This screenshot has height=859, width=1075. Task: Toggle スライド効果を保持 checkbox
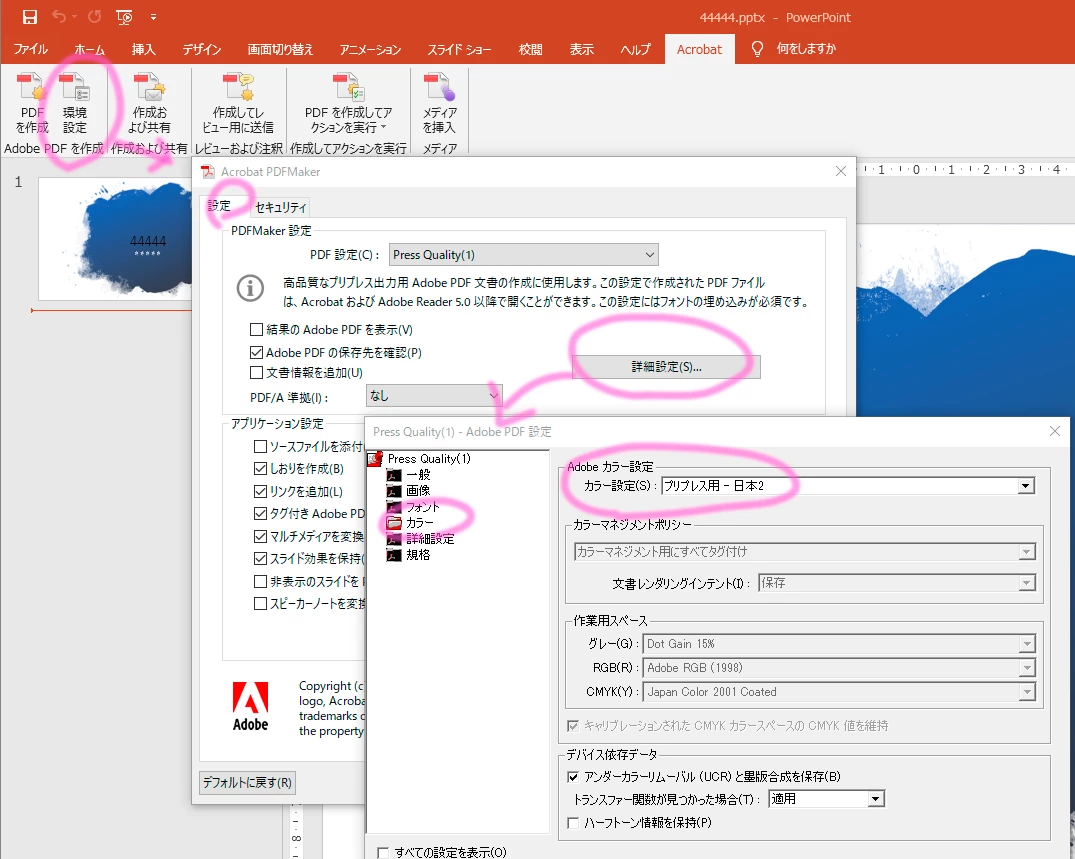[x=261, y=559]
